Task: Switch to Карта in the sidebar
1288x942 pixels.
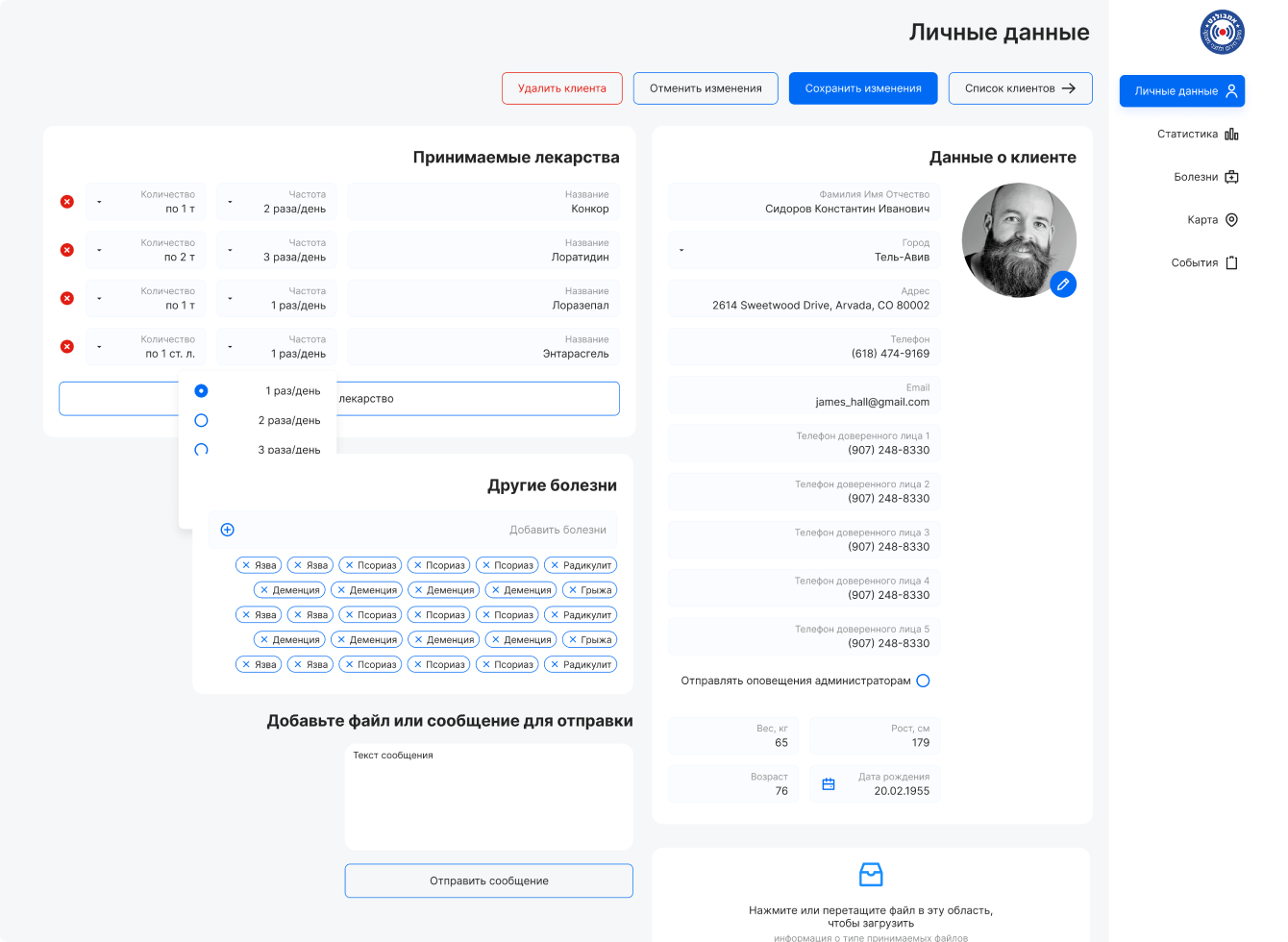Action: pos(1213,220)
